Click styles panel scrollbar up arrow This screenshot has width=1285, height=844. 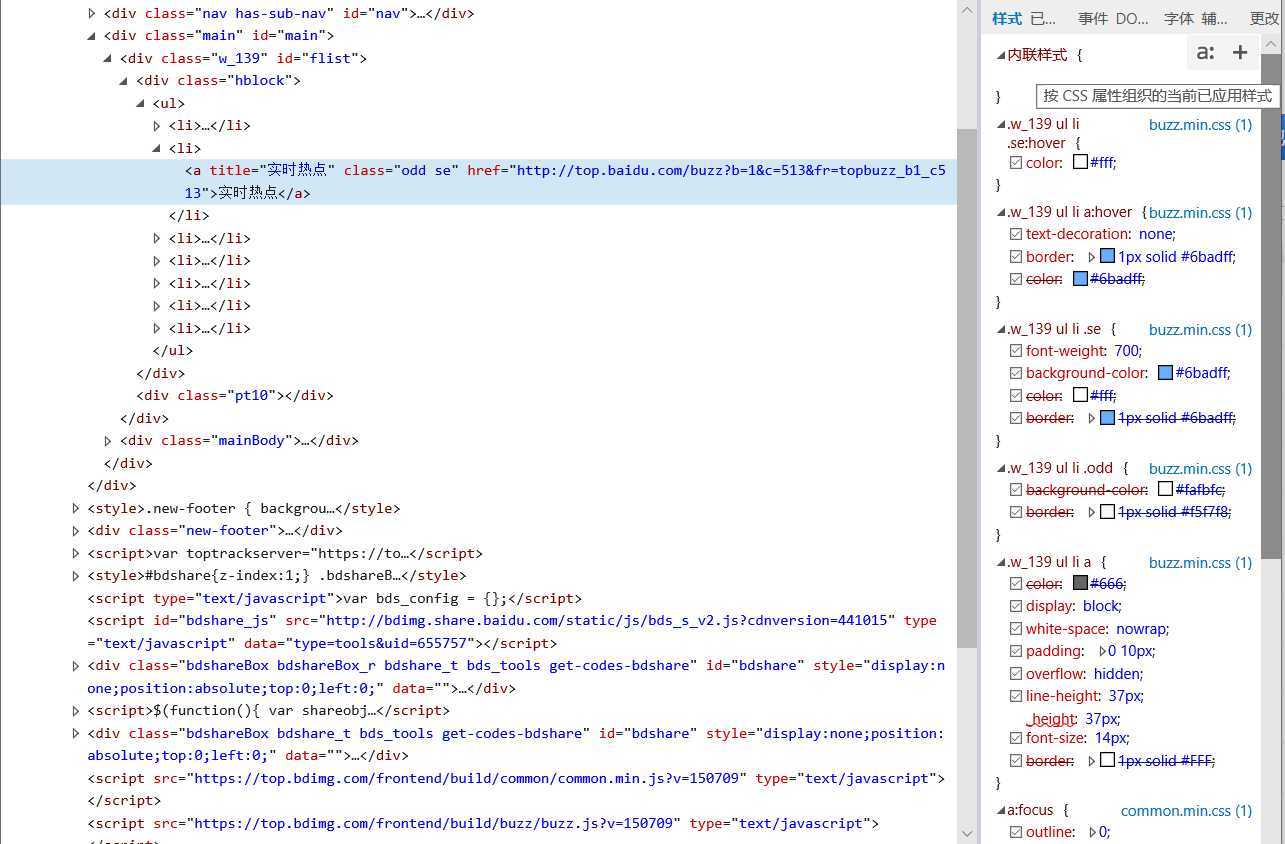pyautogui.click(x=1270, y=46)
